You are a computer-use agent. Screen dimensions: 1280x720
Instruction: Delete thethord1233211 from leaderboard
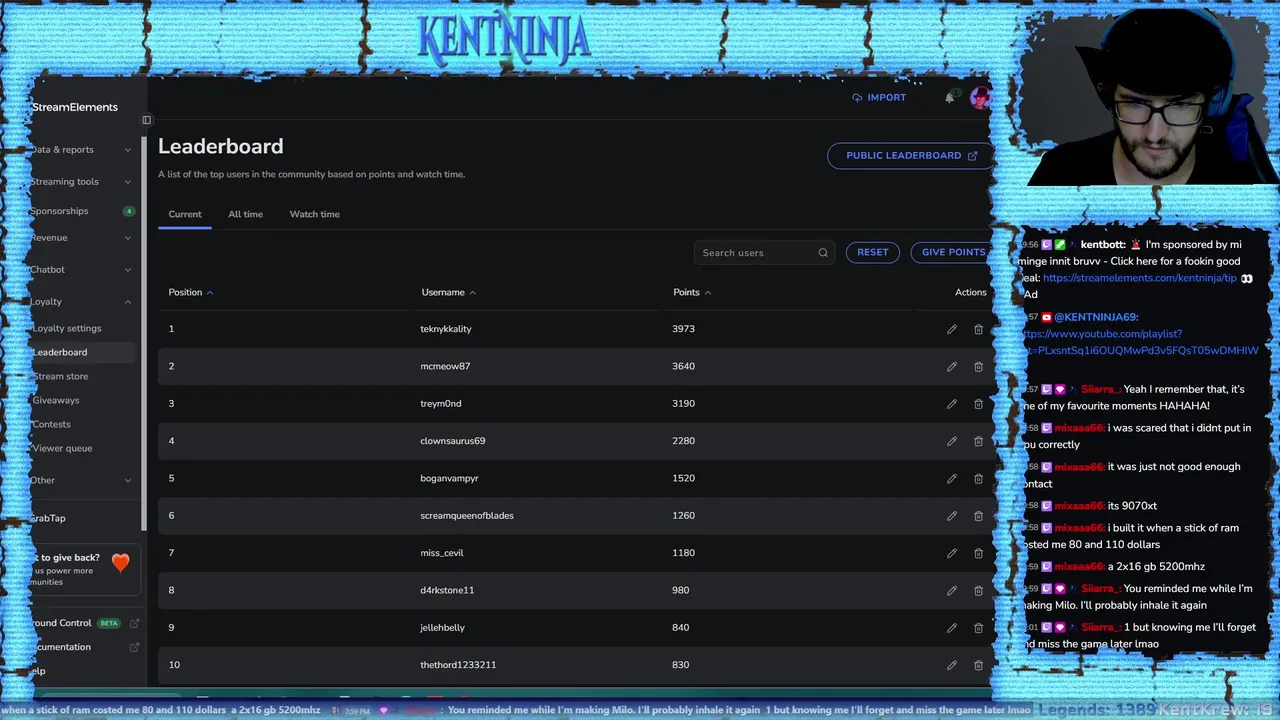(978, 665)
